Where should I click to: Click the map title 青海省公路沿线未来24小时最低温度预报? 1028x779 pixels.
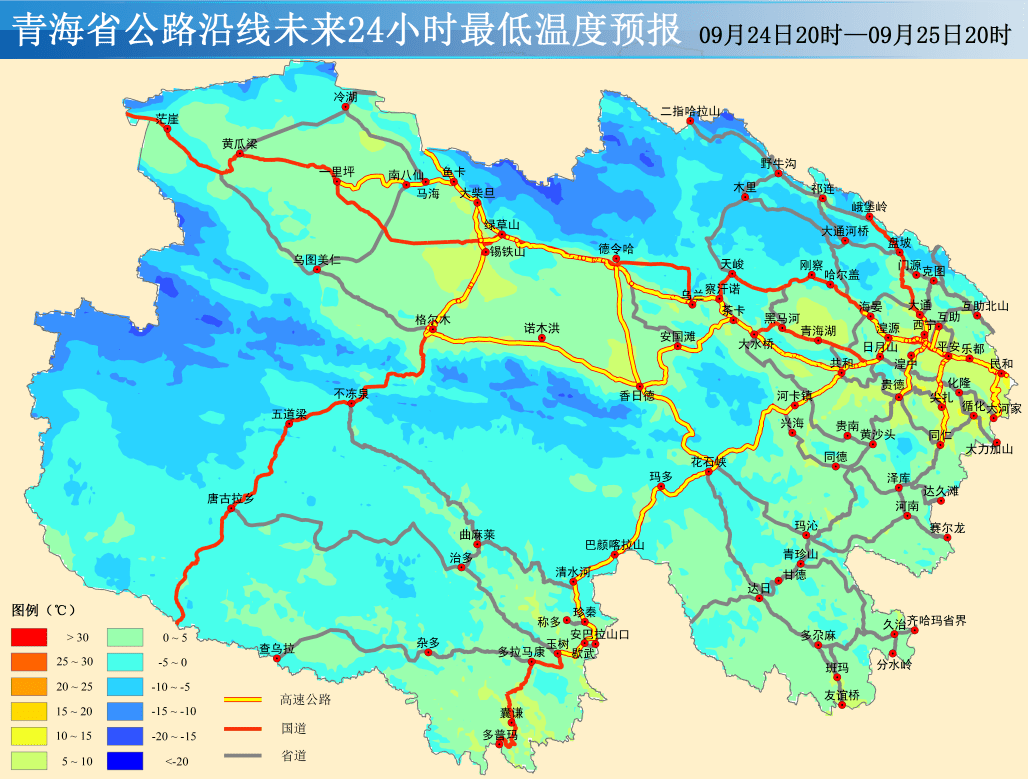(347, 30)
